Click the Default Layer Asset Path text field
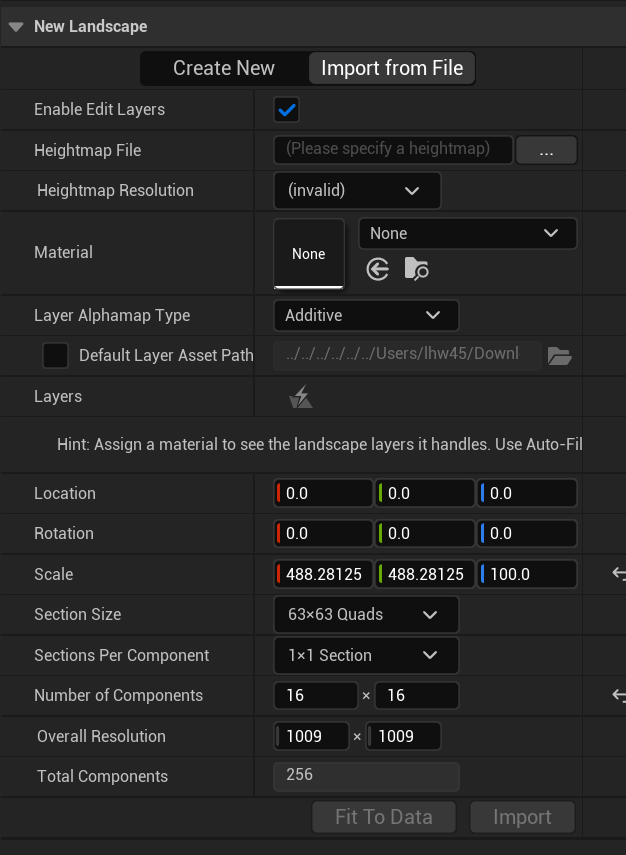The width and height of the screenshot is (626, 855). coord(407,356)
